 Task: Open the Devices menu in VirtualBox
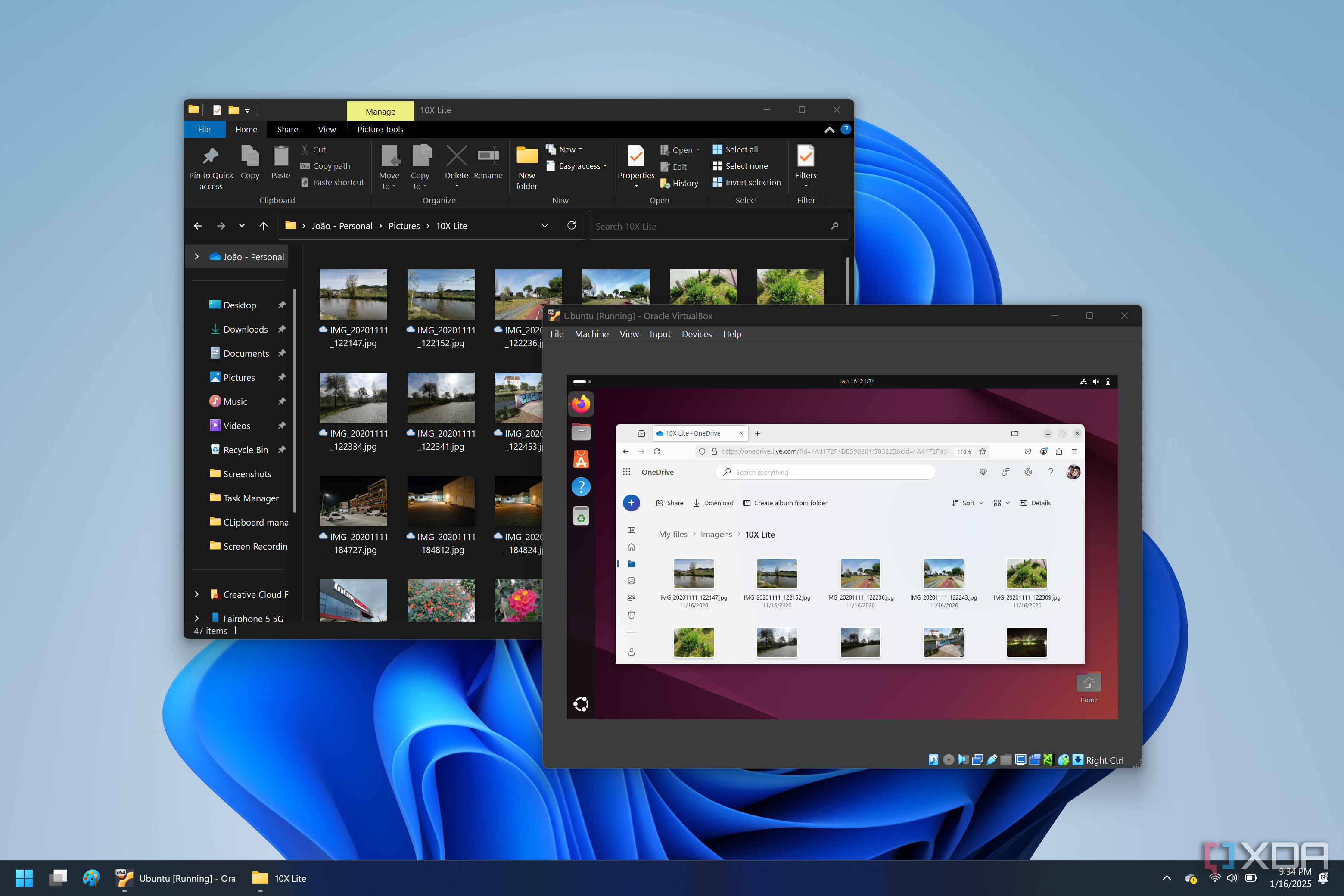coord(696,334)
